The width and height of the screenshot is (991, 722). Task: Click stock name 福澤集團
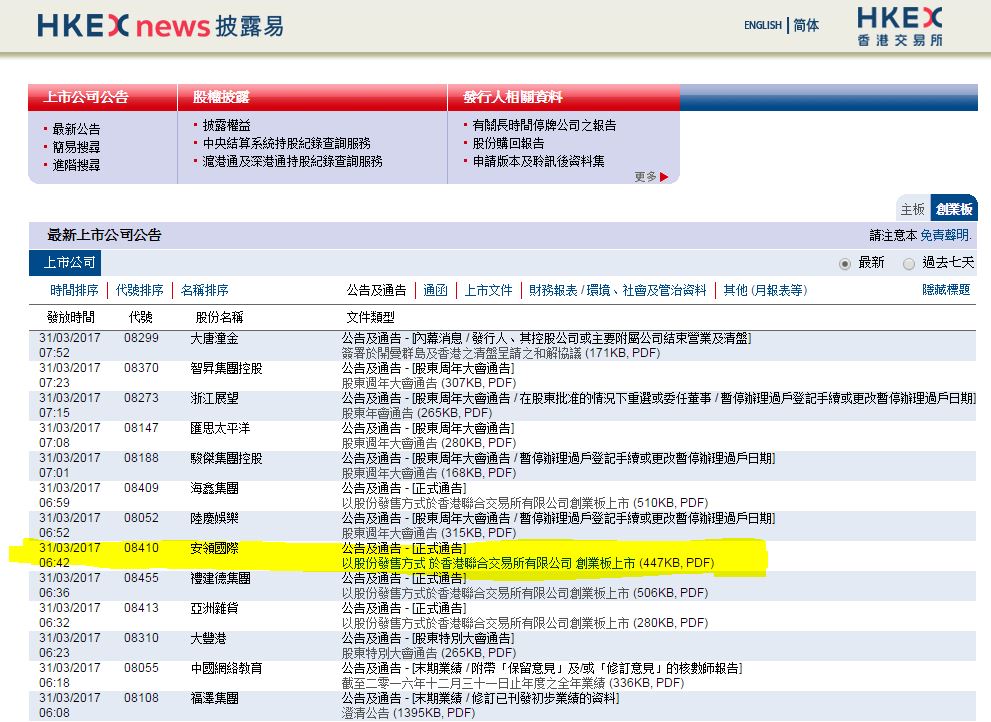(x=214, y=699)
